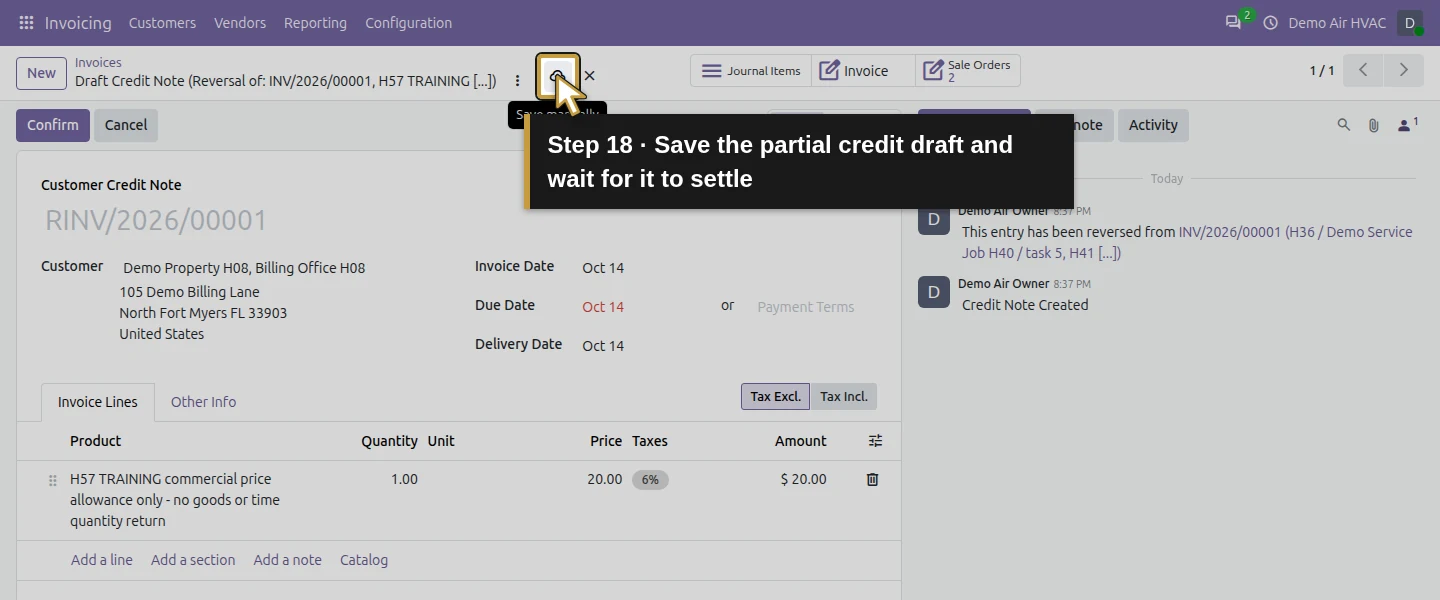The width and height of the screenshot is (1440, 600).
Task: Click the Taxes column header
Action: tap(649, 441)
